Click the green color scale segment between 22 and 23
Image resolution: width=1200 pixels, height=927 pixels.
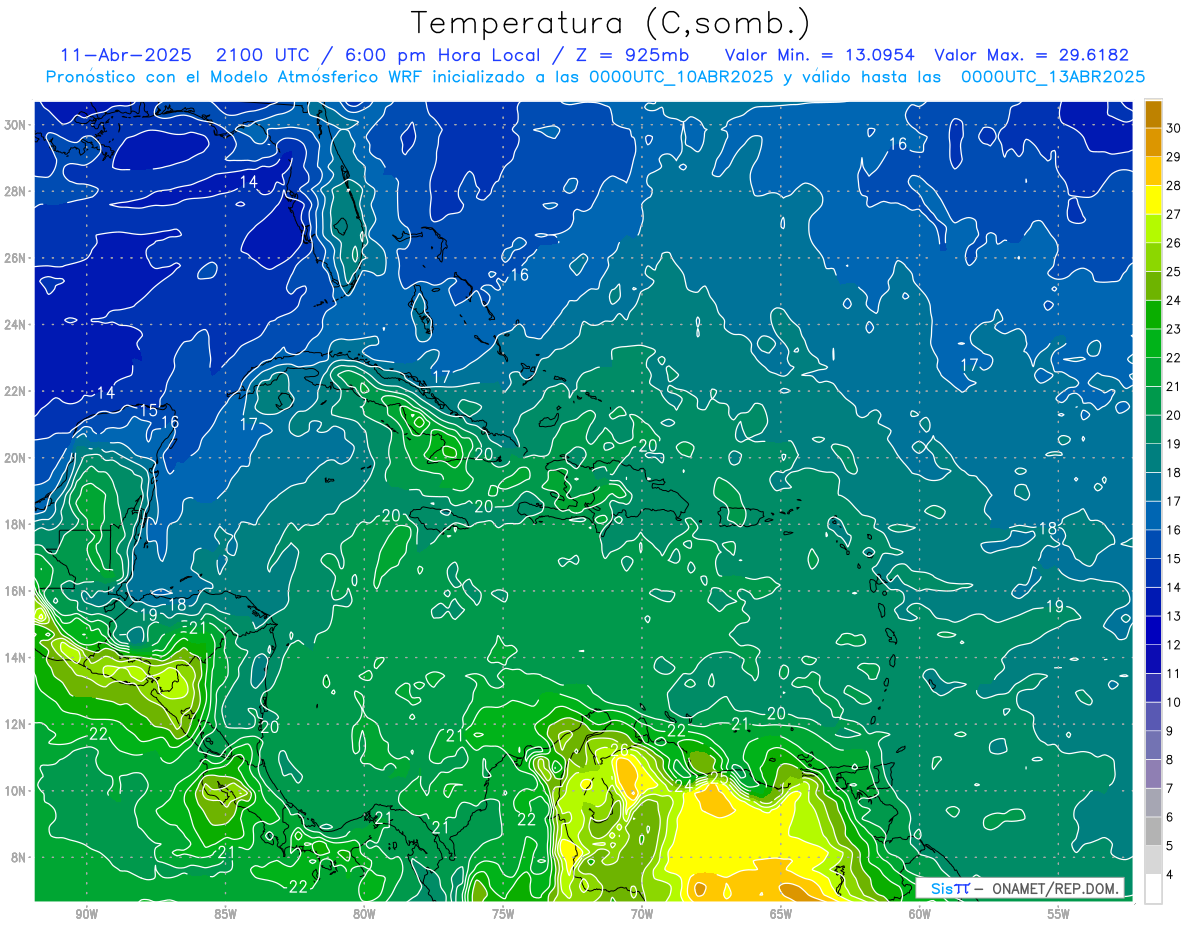tap(1153, 343)
